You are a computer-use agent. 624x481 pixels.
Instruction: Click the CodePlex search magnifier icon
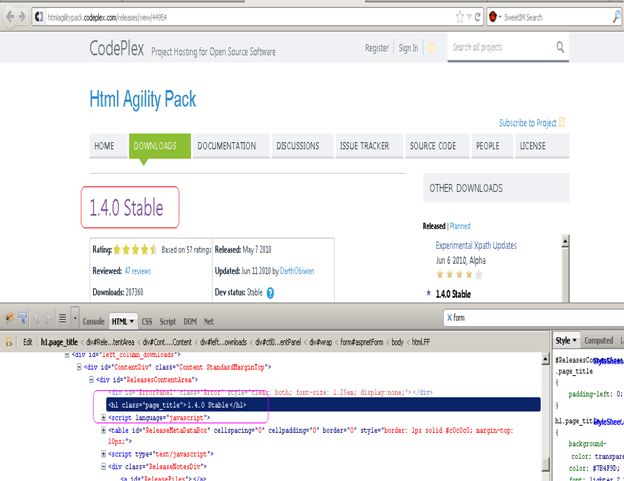tap(560, 47)
